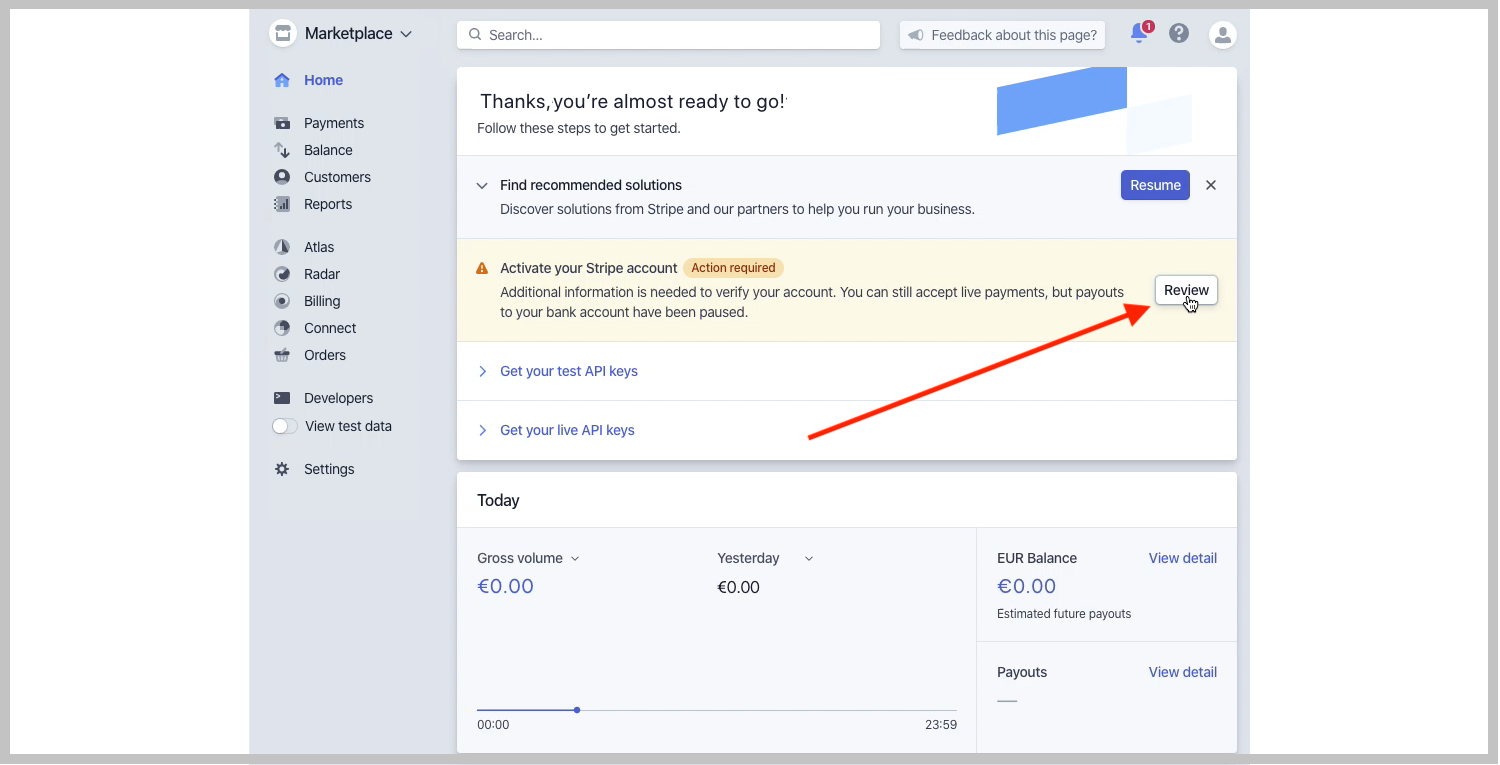
Task: Open the Yesterday comparison dropdown
Action: click(x=765, y=558)
